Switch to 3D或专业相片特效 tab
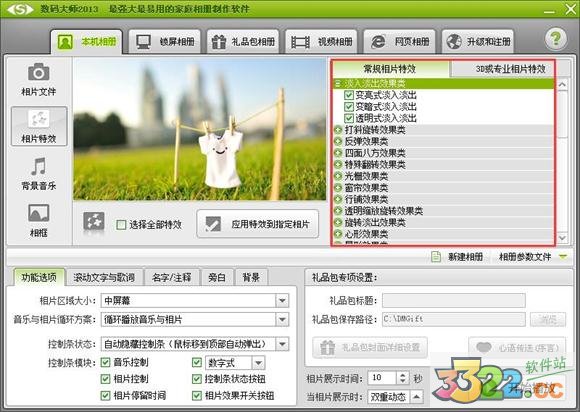 tap(510, 69)
